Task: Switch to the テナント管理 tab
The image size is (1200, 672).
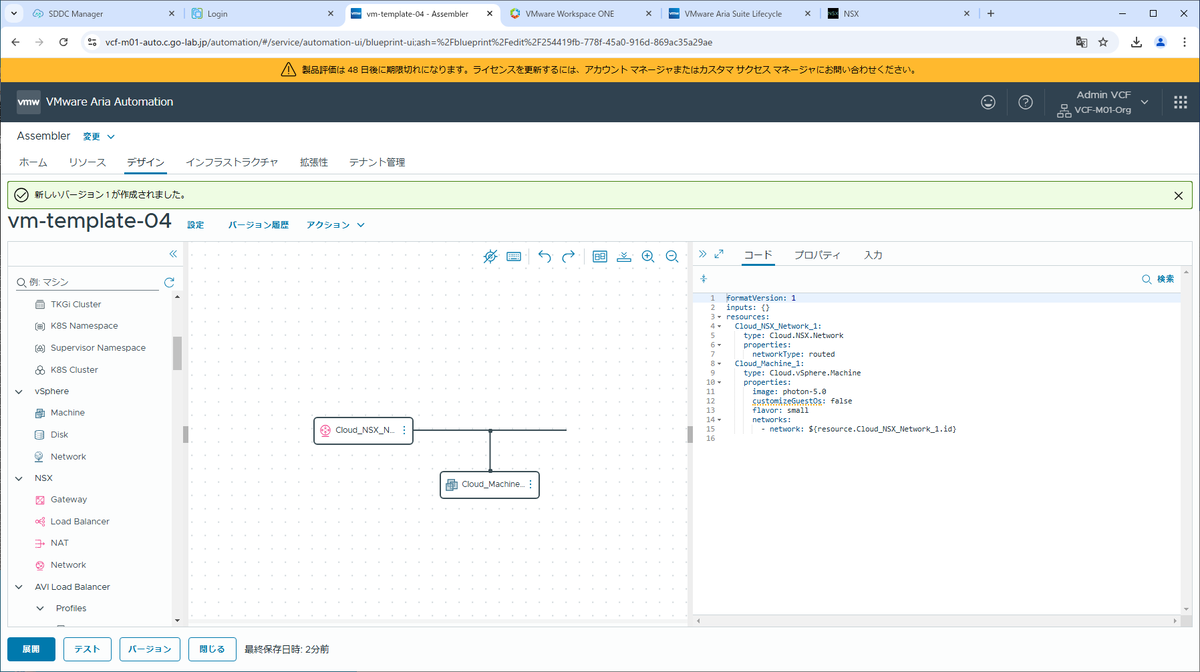Action: click(377, 162)
